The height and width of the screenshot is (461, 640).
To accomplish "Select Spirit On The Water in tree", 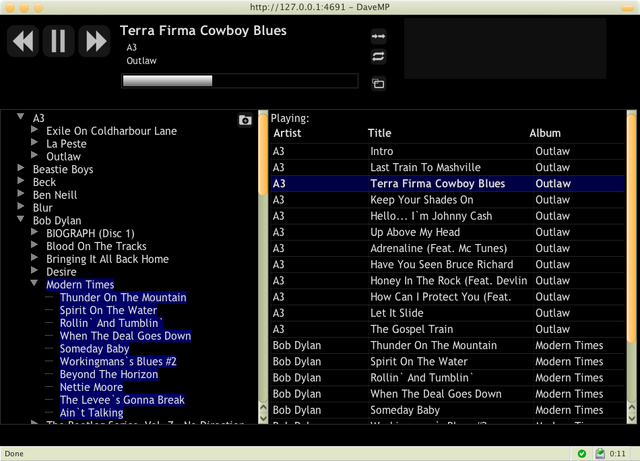I will pos(109,310).
